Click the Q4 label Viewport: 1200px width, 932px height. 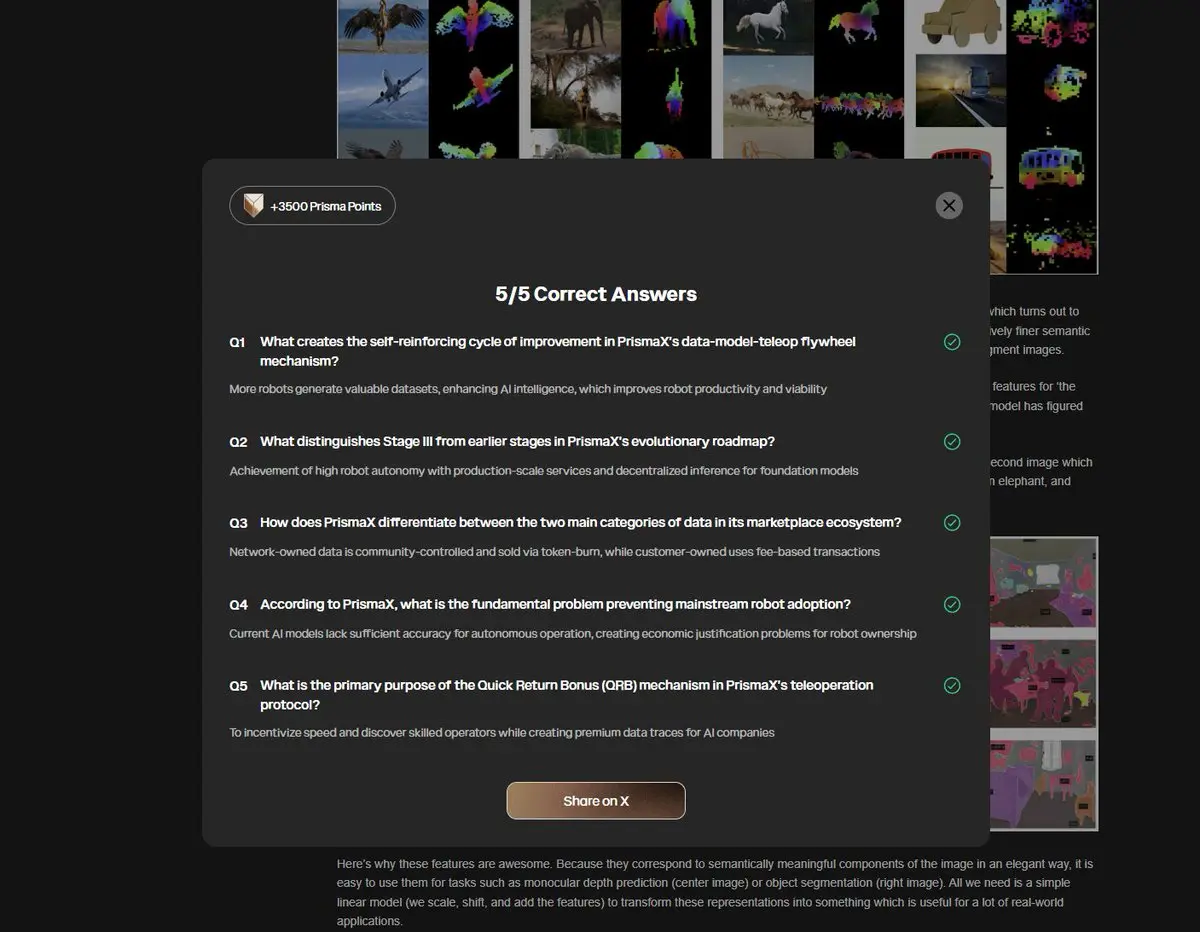[238, 605]
